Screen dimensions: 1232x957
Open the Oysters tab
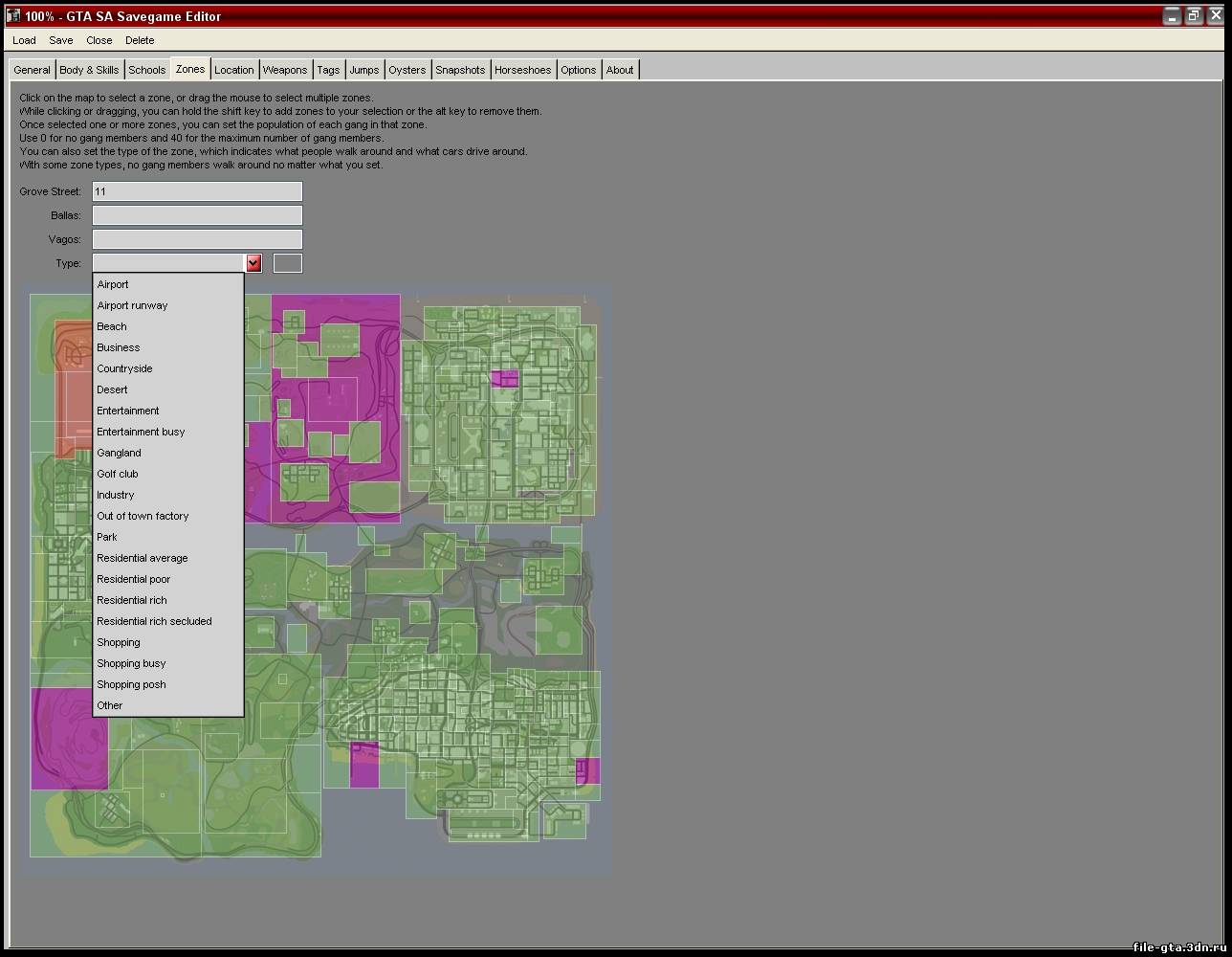click(x=407, y=70)
